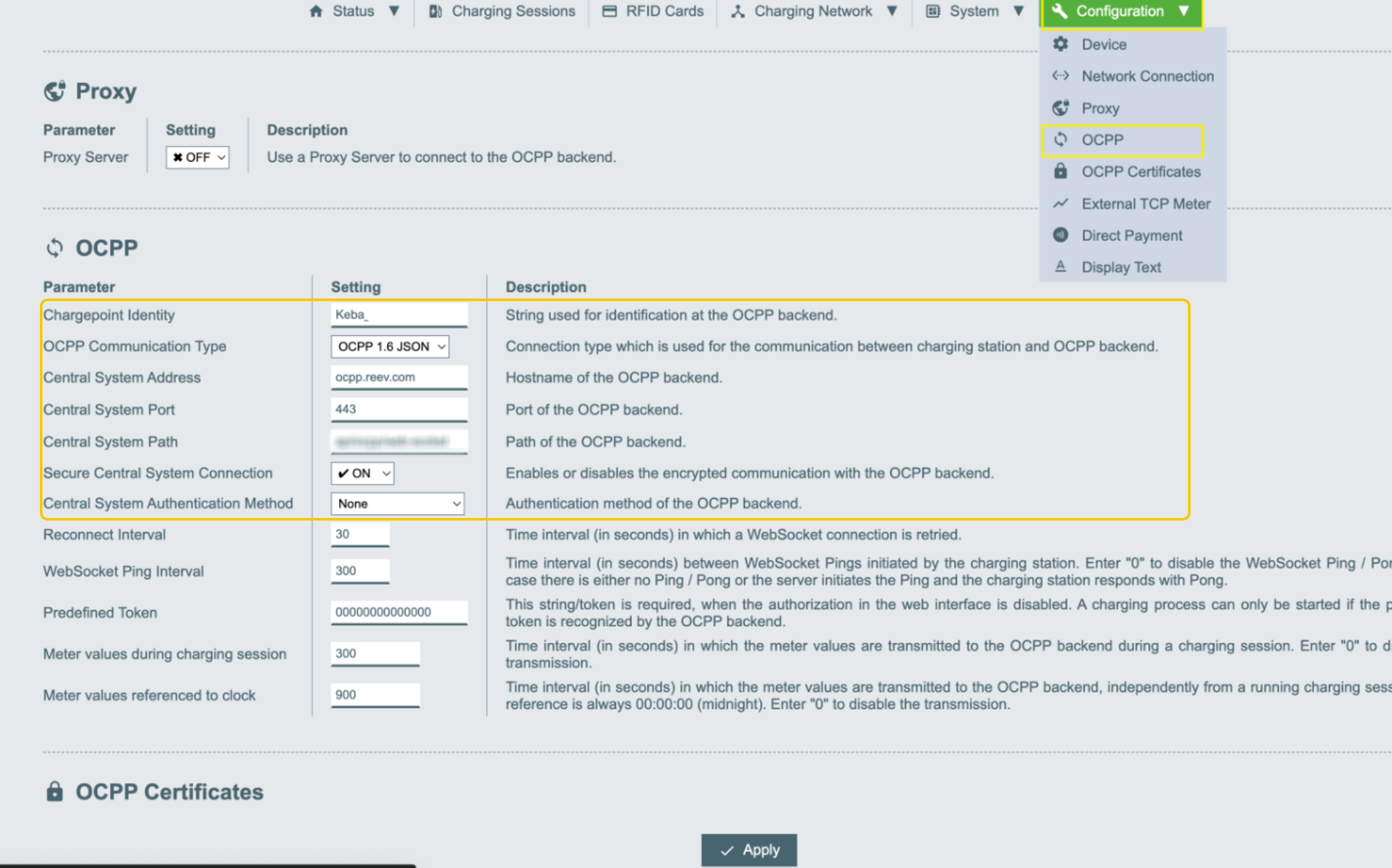The height and width of the screenshot is (868, 1392).
Task: Open the OCPP Communication Type dropdown
Action: point(390,346)
